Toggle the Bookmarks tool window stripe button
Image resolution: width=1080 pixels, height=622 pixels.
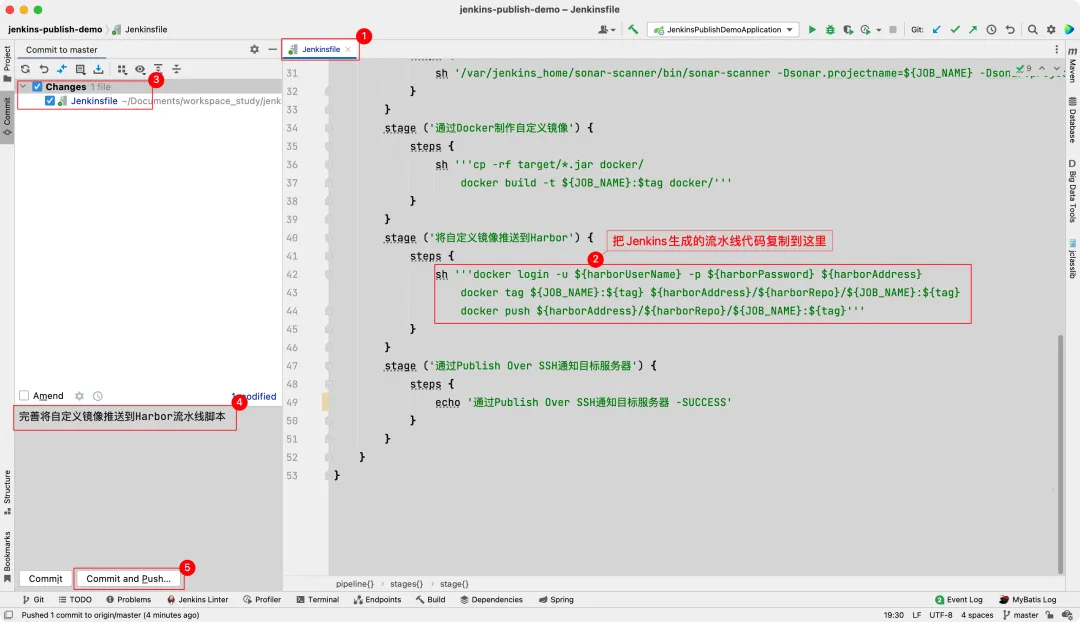(x=7, y=557)
